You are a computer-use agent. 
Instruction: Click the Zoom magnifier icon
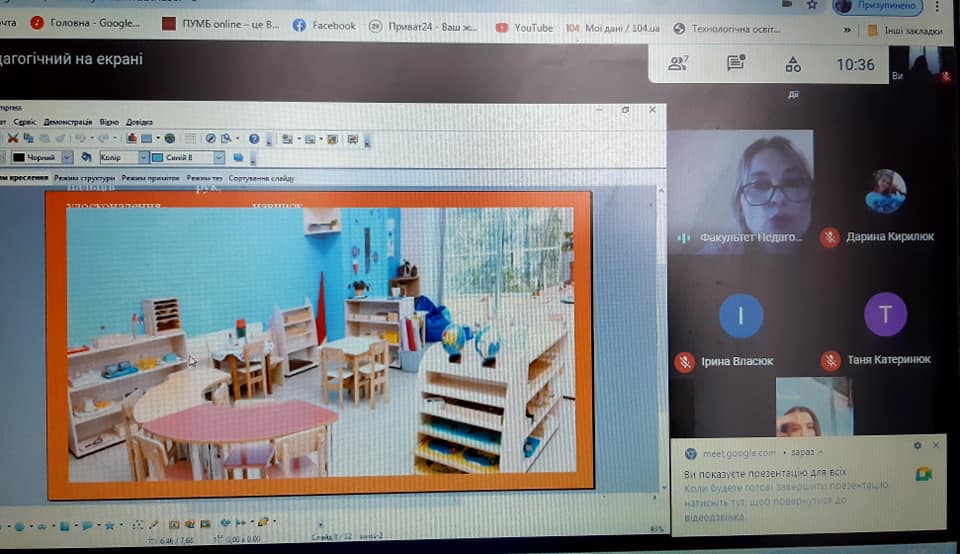click(226, 138)
